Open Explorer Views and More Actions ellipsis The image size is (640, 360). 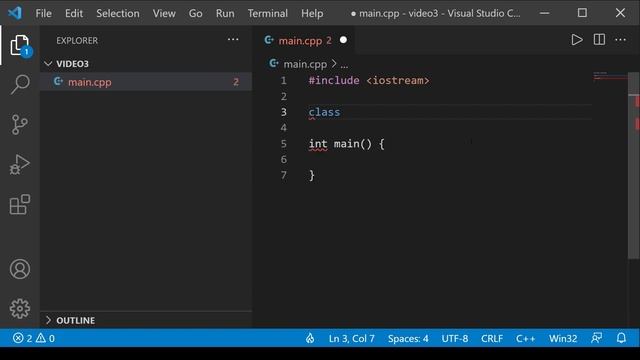pos(233,40)
